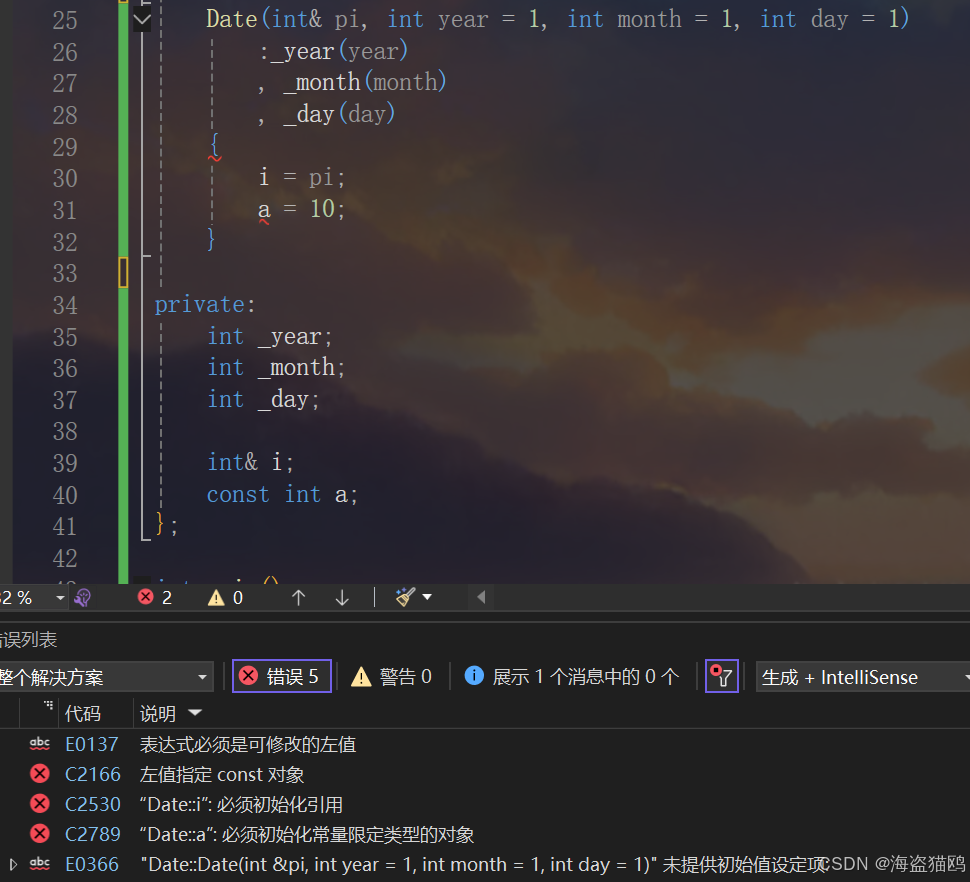Click the Date constructor name on line 25
This screenshot has width=970, height=882.
pos(231,19)
